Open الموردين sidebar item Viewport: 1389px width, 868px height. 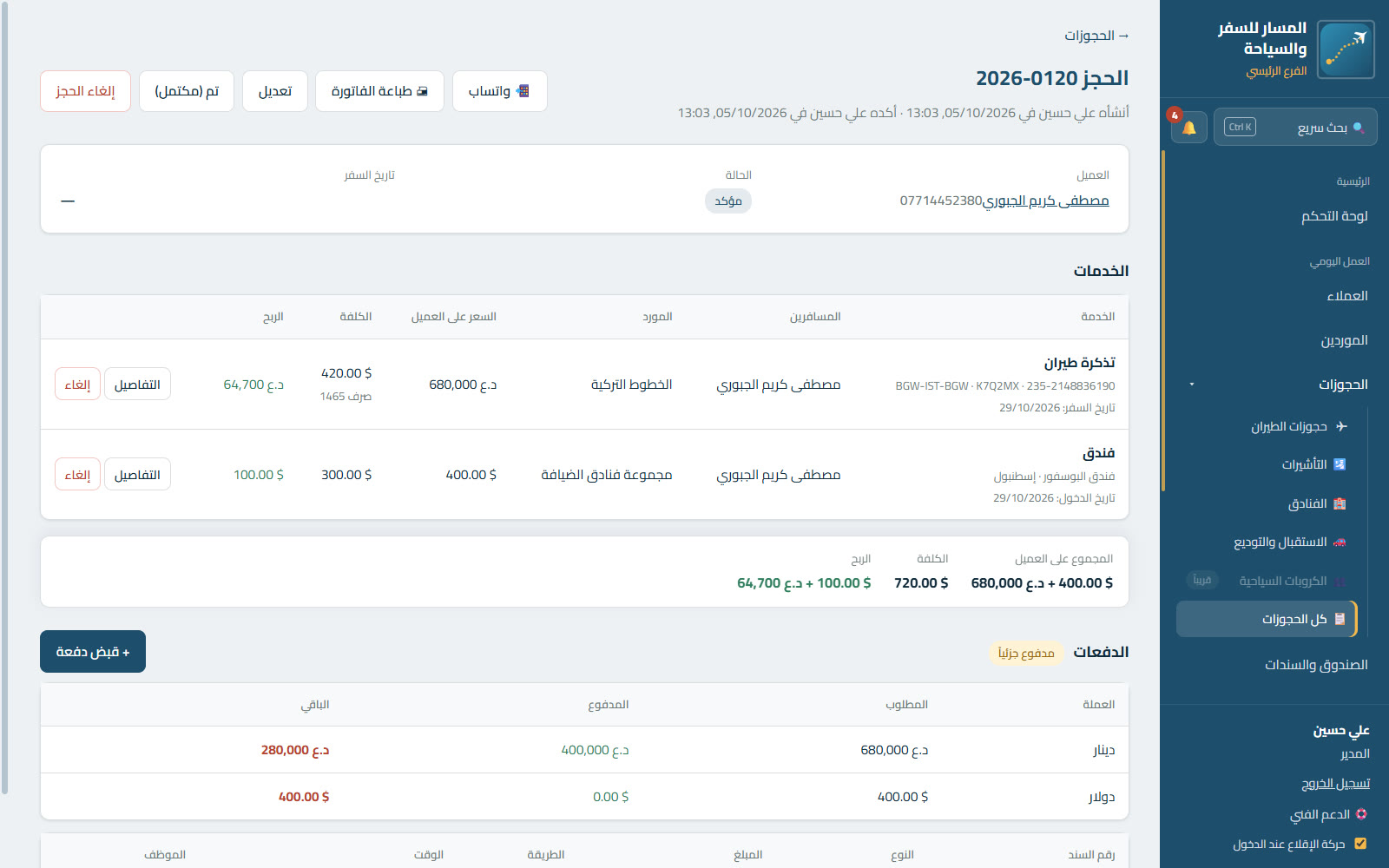(x=1345, y=340)
